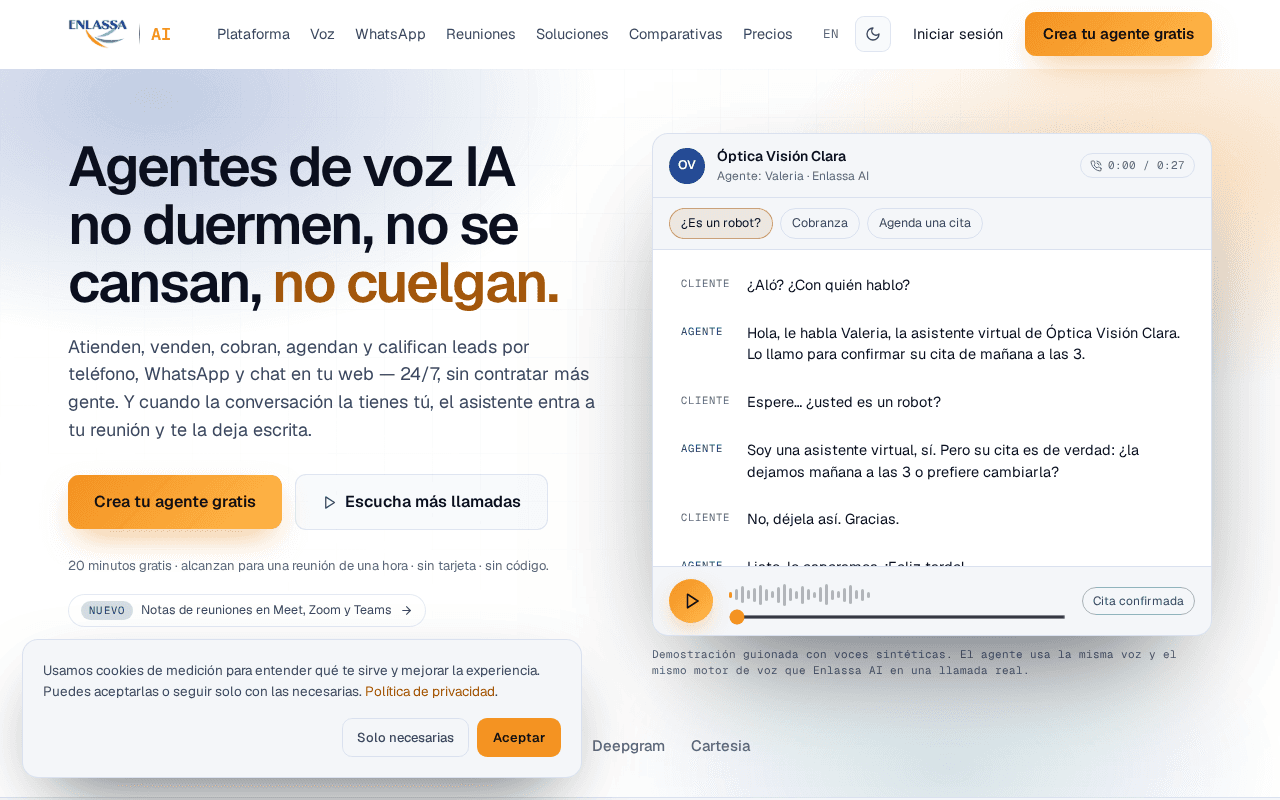Click the "Cita confirmada" badge
Image resolution: width=1280 pixels, height=800 pixels.
[1138, 601]
